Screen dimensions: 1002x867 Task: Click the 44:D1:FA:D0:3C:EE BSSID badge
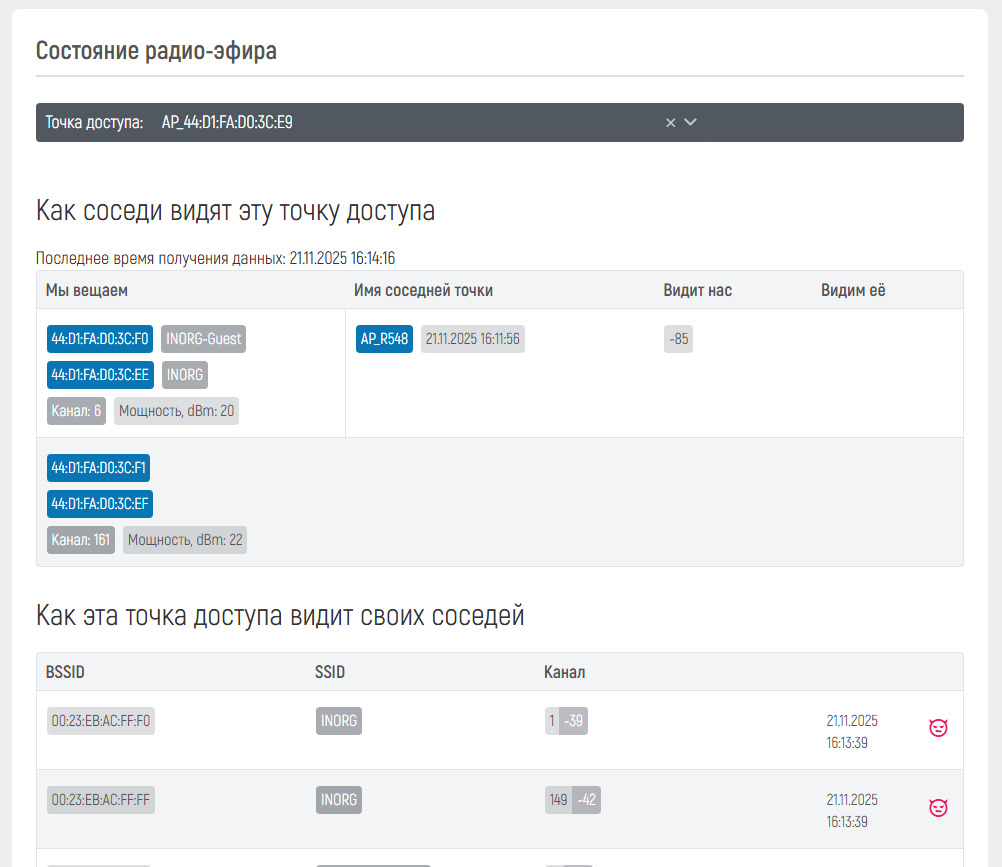point(100,375)
